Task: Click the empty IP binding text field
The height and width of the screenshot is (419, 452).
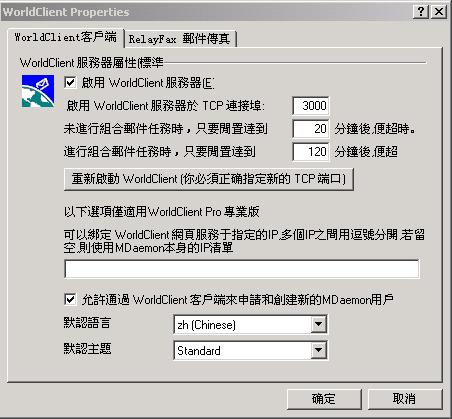Action: (x=242, y=269)
